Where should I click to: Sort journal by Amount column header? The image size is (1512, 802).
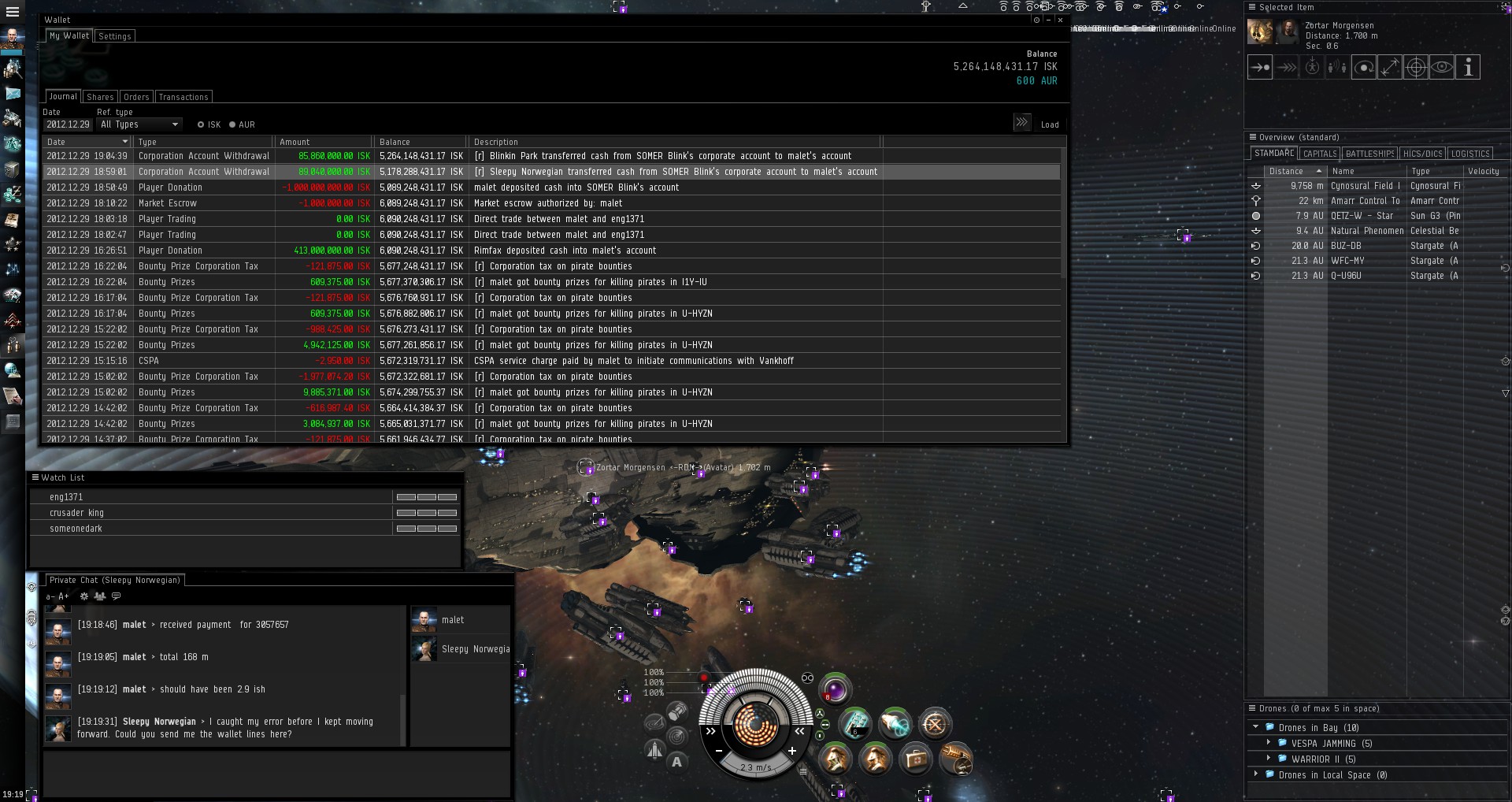tap(324, 142)
